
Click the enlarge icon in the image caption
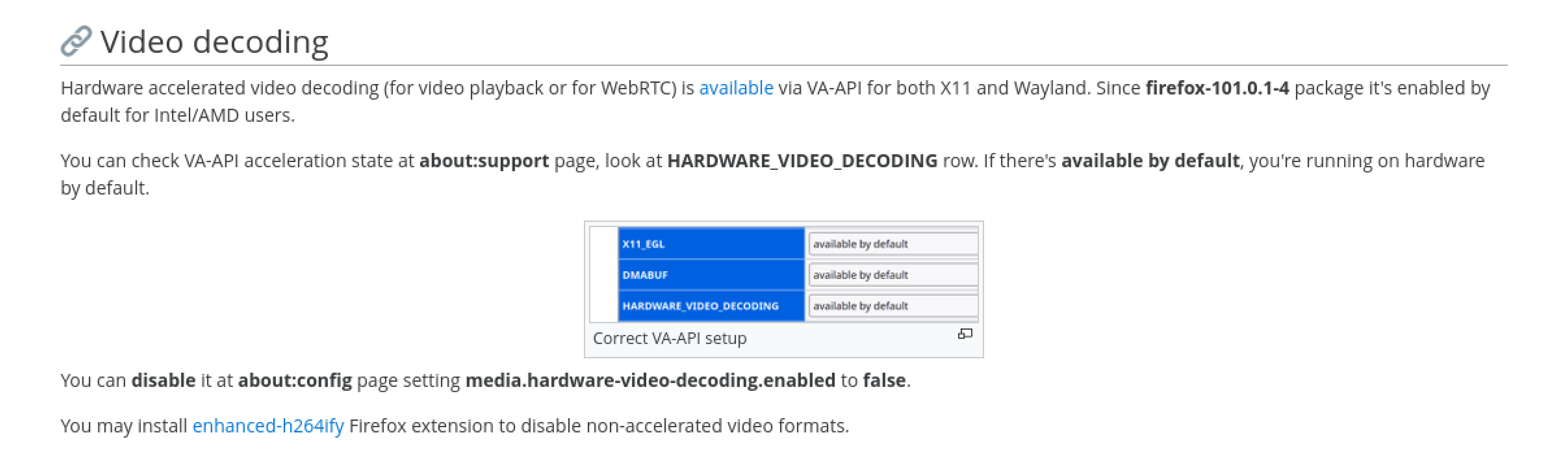965,334
